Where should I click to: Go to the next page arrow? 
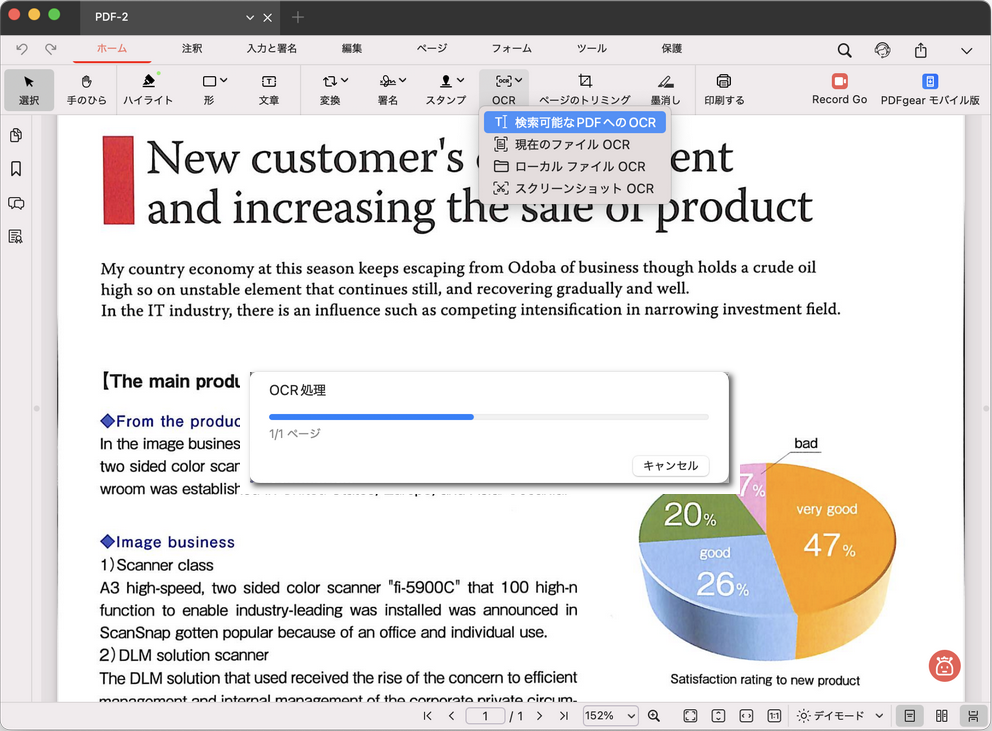coord(539,716)
